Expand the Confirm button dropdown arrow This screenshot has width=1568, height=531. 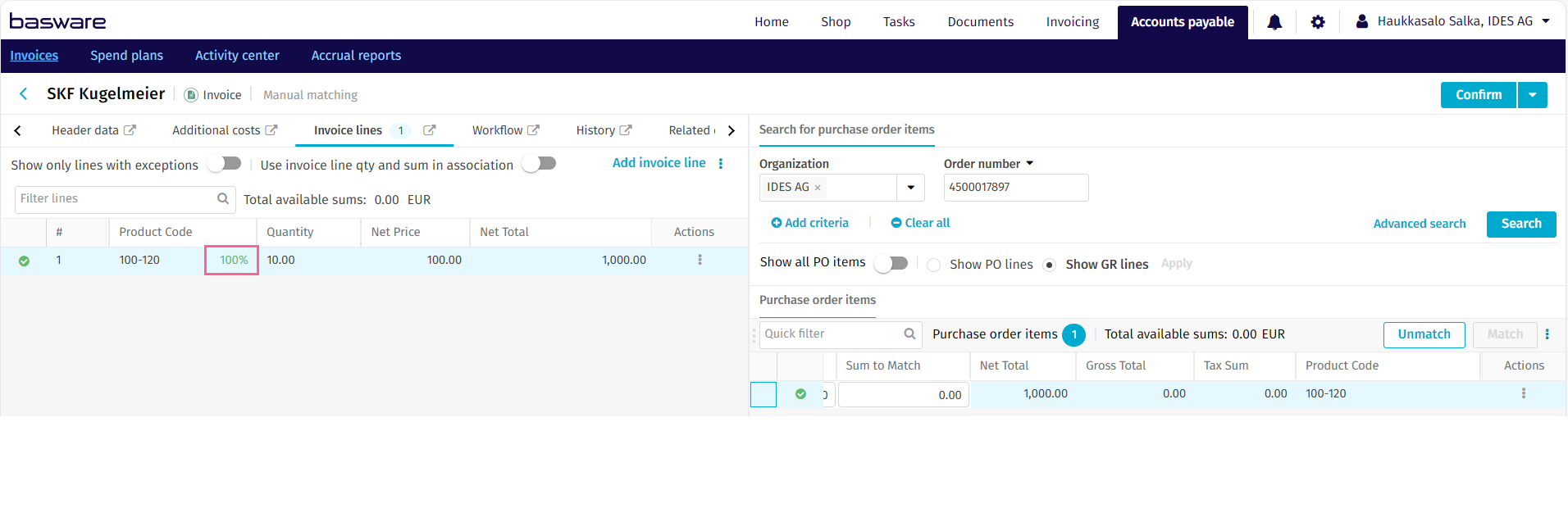(x=1532, y=95)
